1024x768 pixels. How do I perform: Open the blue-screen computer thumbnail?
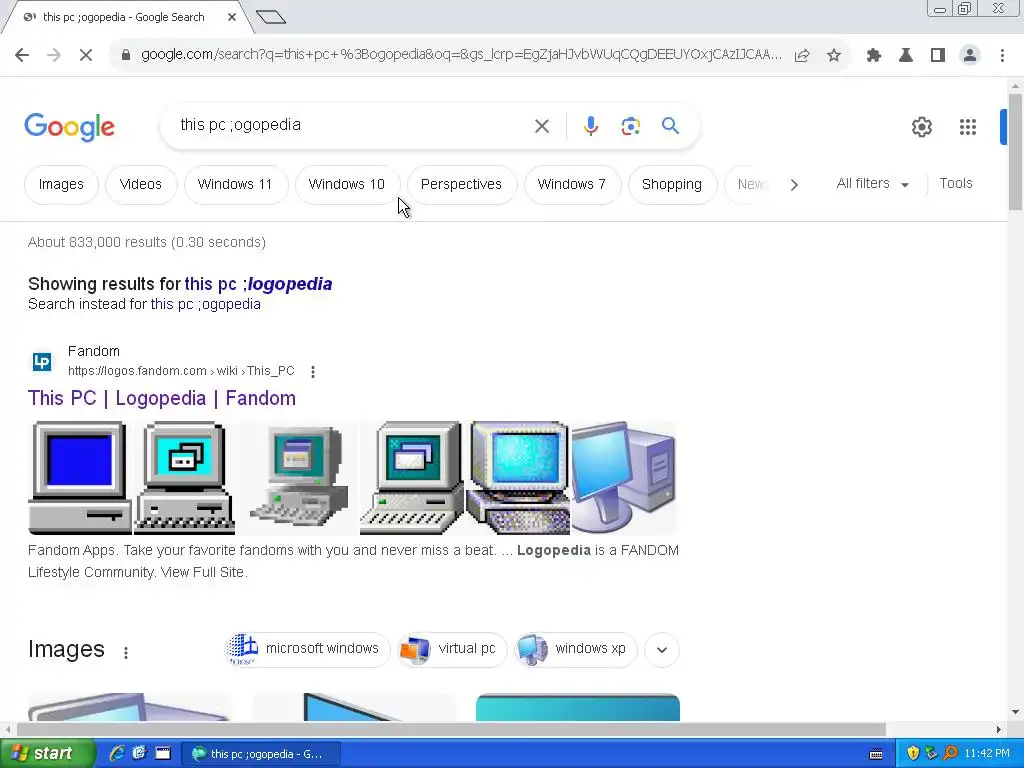click(80, 478)
